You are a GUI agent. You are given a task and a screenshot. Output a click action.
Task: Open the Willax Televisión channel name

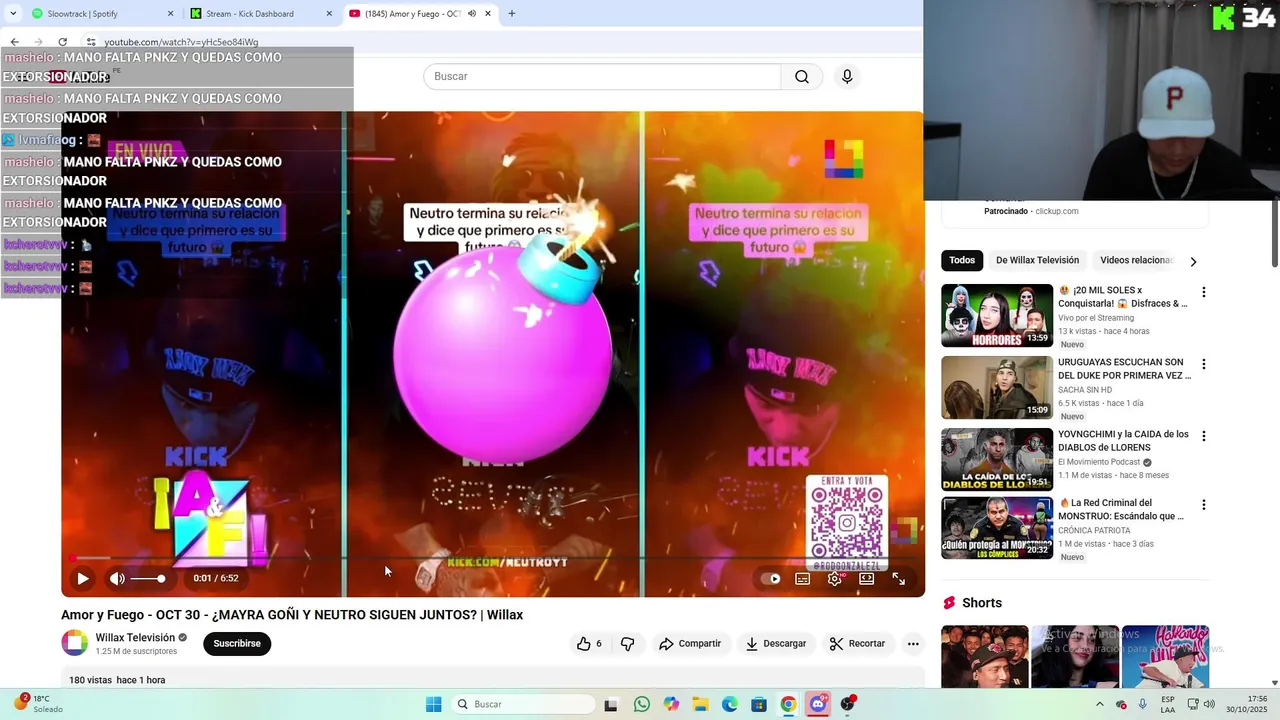point(135,637)
